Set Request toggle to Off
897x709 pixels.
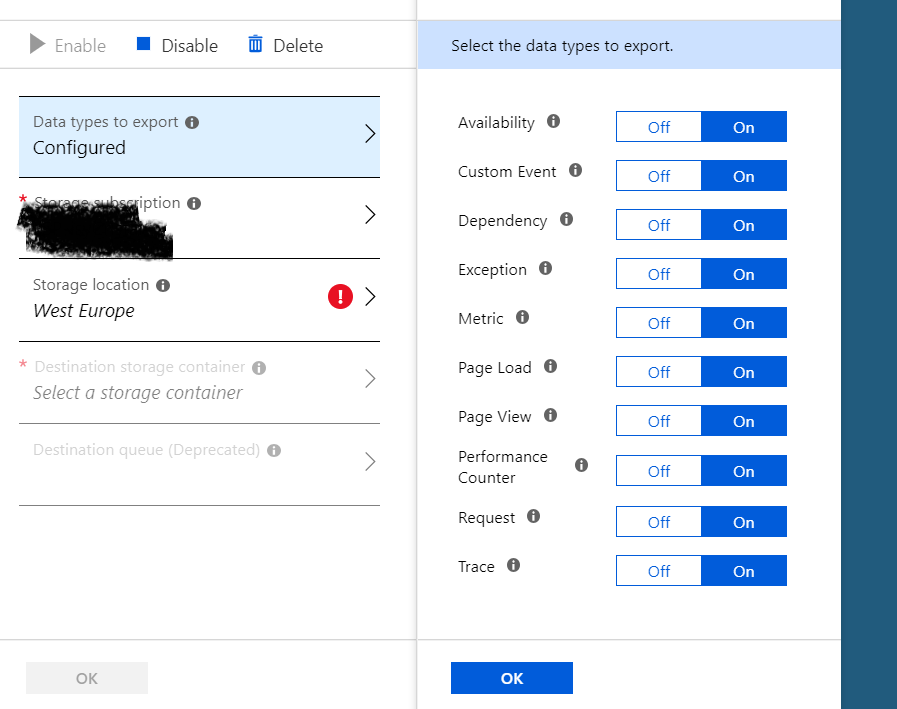point(658,522)
